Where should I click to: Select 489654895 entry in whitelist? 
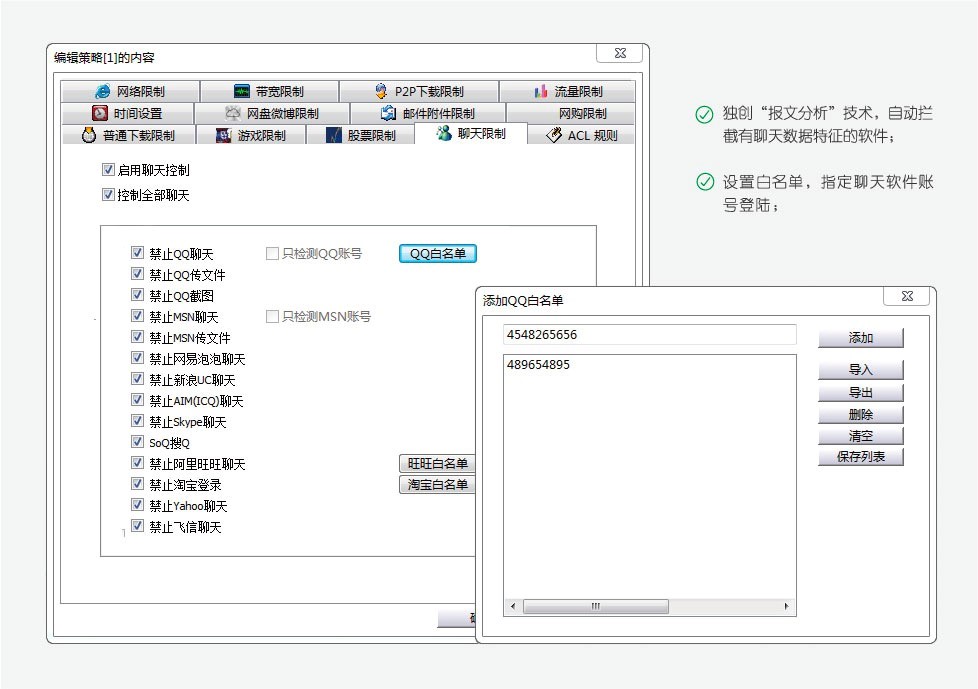tap(539, 365)
